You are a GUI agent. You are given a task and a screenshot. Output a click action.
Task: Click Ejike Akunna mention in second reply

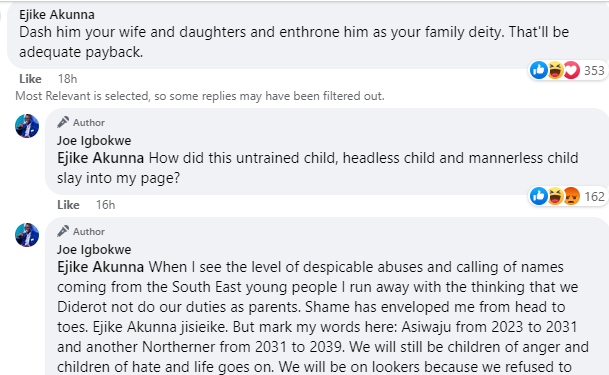pyautogui.click(x=101, y=267)
